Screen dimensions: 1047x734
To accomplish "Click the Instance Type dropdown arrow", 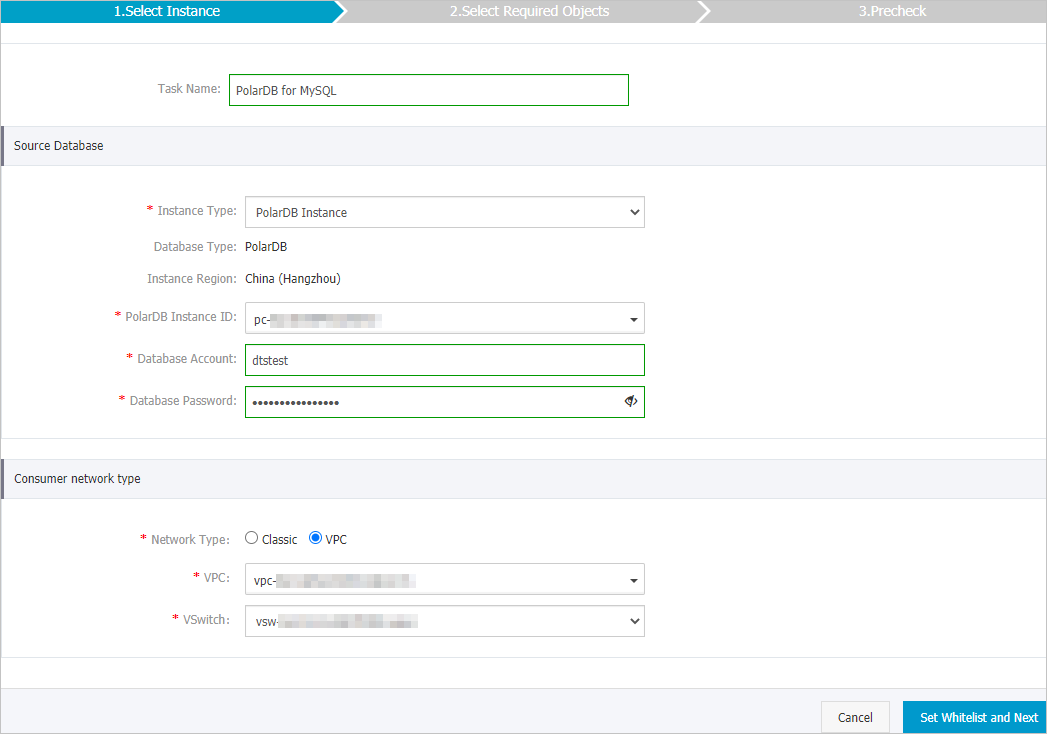I will (633, 212).
